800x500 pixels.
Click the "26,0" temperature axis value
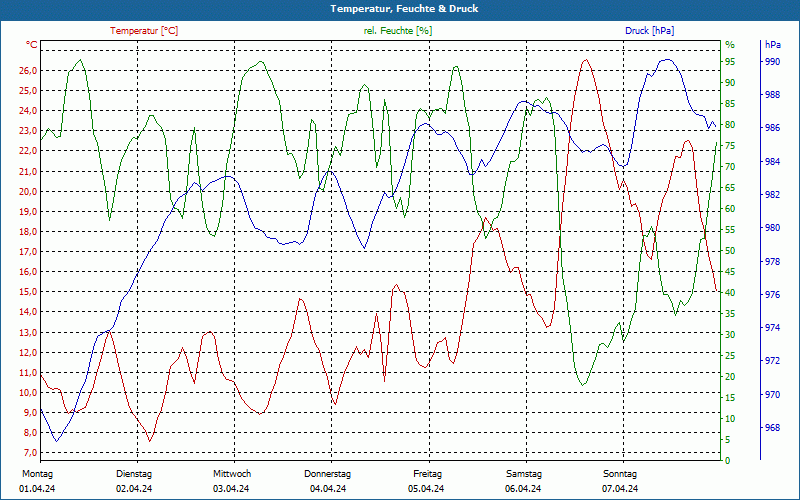(28, 70)
